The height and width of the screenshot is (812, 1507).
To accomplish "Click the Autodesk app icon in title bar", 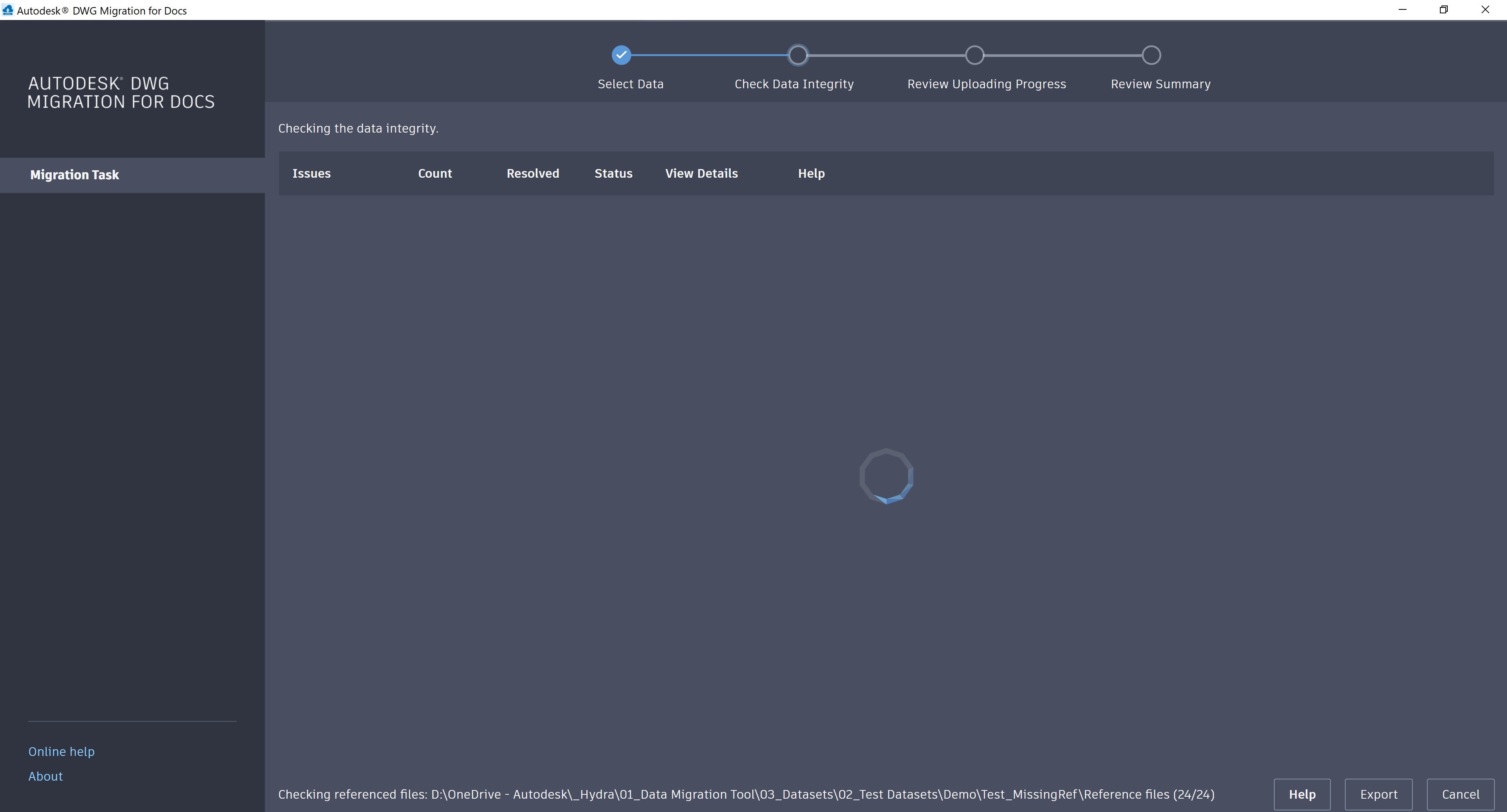I will [x=7, y=10].
